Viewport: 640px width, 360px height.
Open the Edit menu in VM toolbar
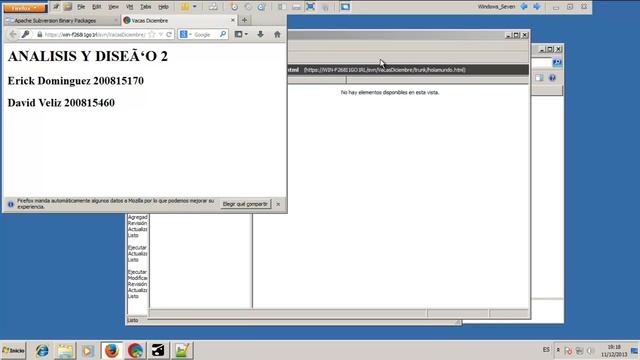[96, 7]
